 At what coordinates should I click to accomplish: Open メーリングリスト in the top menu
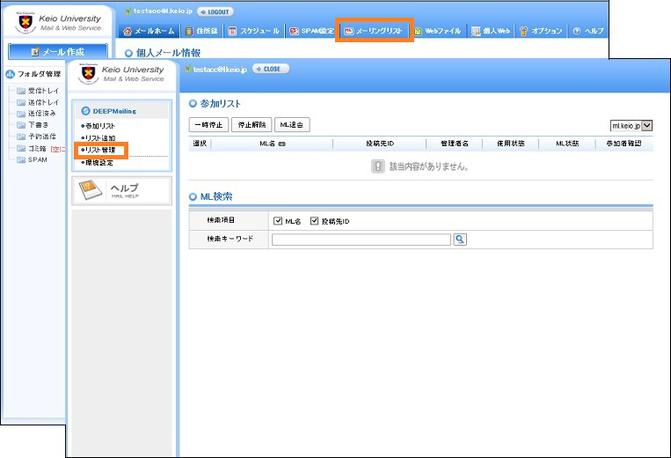[374, 31]
